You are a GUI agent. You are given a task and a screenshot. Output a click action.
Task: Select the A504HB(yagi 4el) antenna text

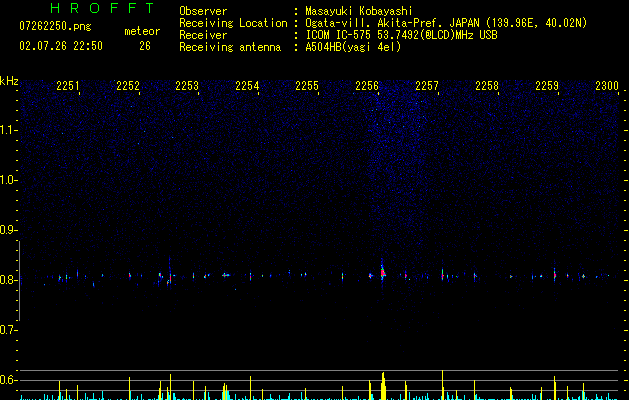353,47
